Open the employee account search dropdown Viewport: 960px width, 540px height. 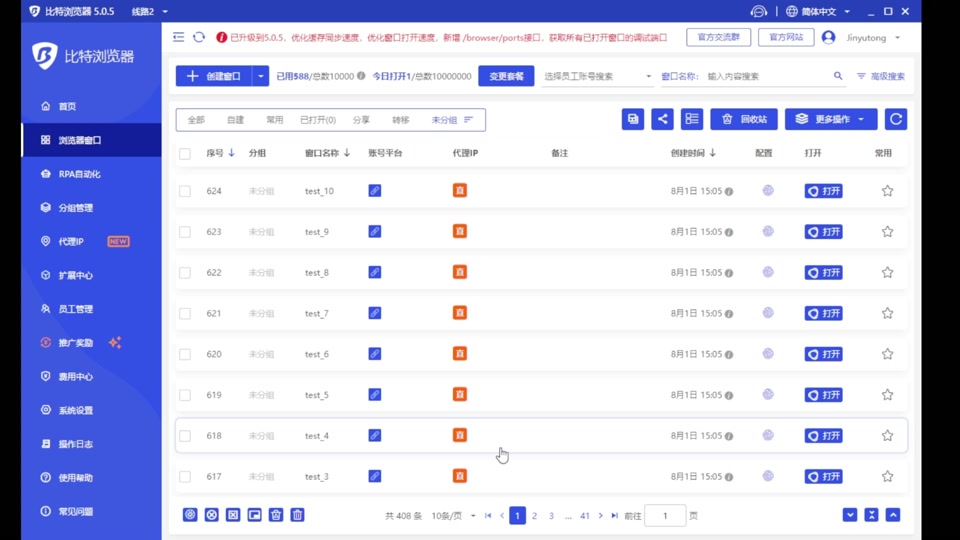597,76
